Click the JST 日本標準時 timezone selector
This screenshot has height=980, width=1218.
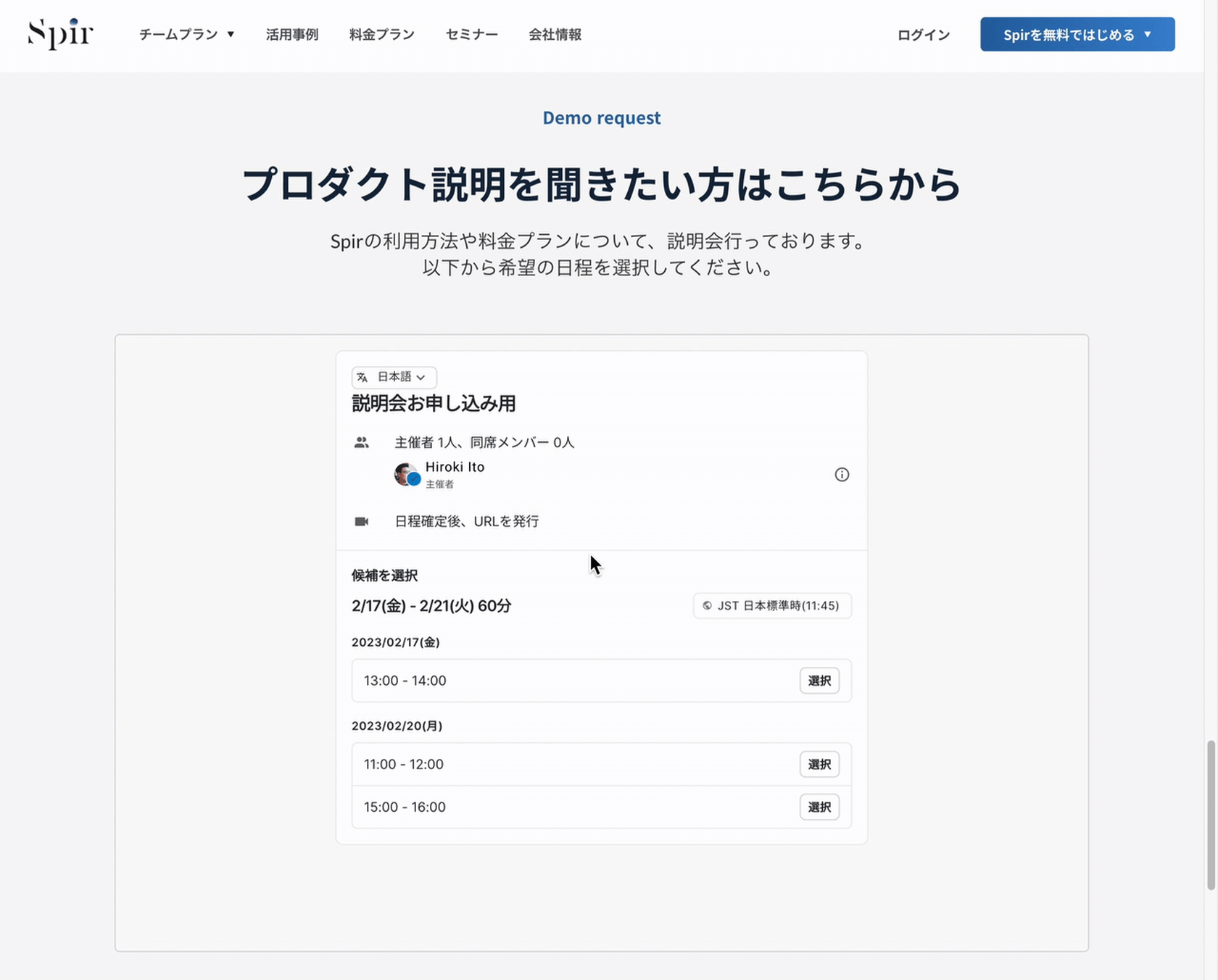click(x=771, y=606)
